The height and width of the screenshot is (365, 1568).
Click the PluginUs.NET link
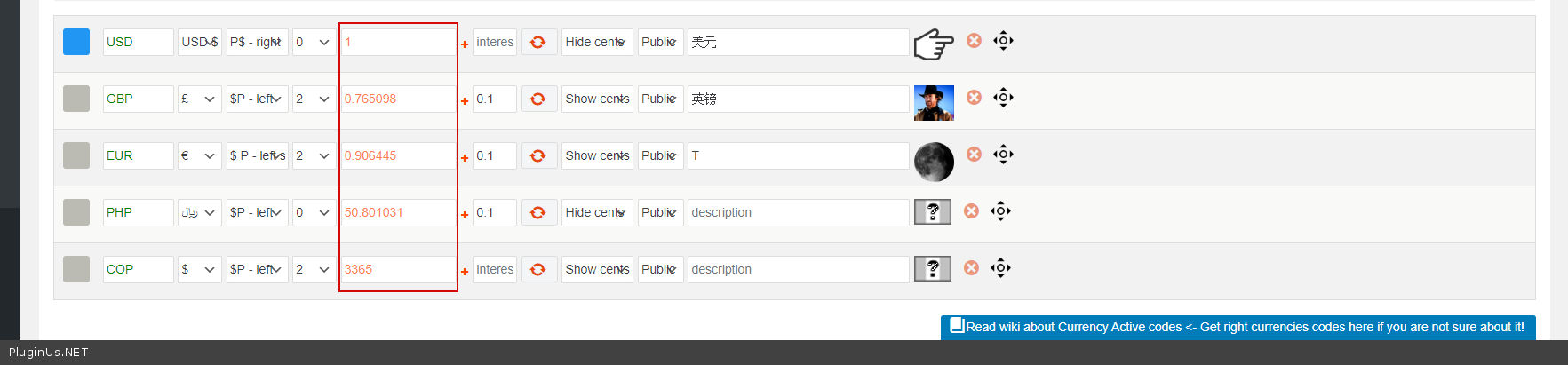click(x=49, y=353)
